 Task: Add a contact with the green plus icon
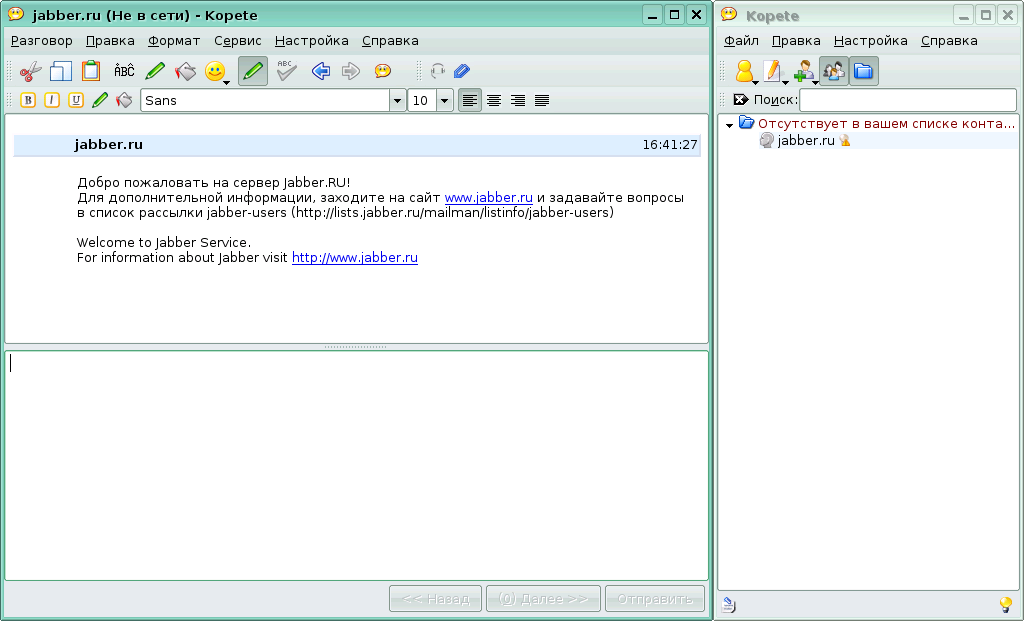(803, 71)
